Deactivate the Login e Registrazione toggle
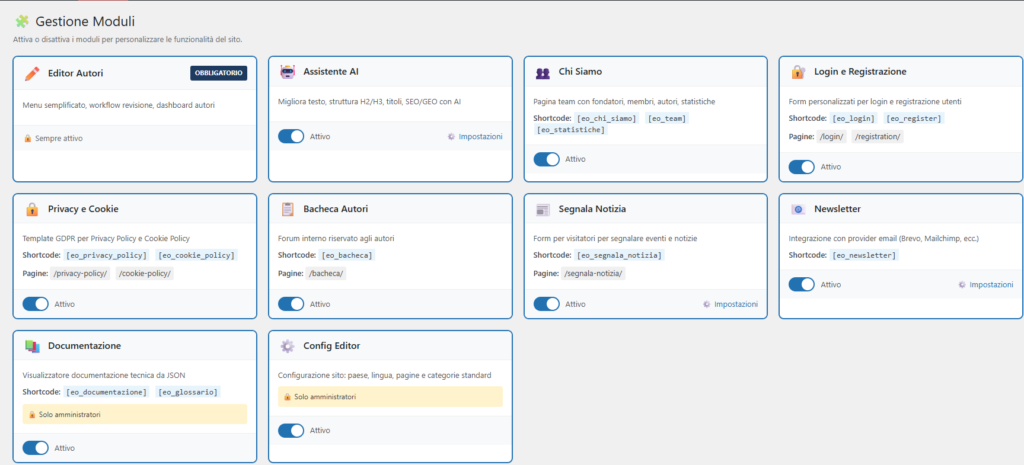Screen dimensions: 1024x465 click(802, 167)
